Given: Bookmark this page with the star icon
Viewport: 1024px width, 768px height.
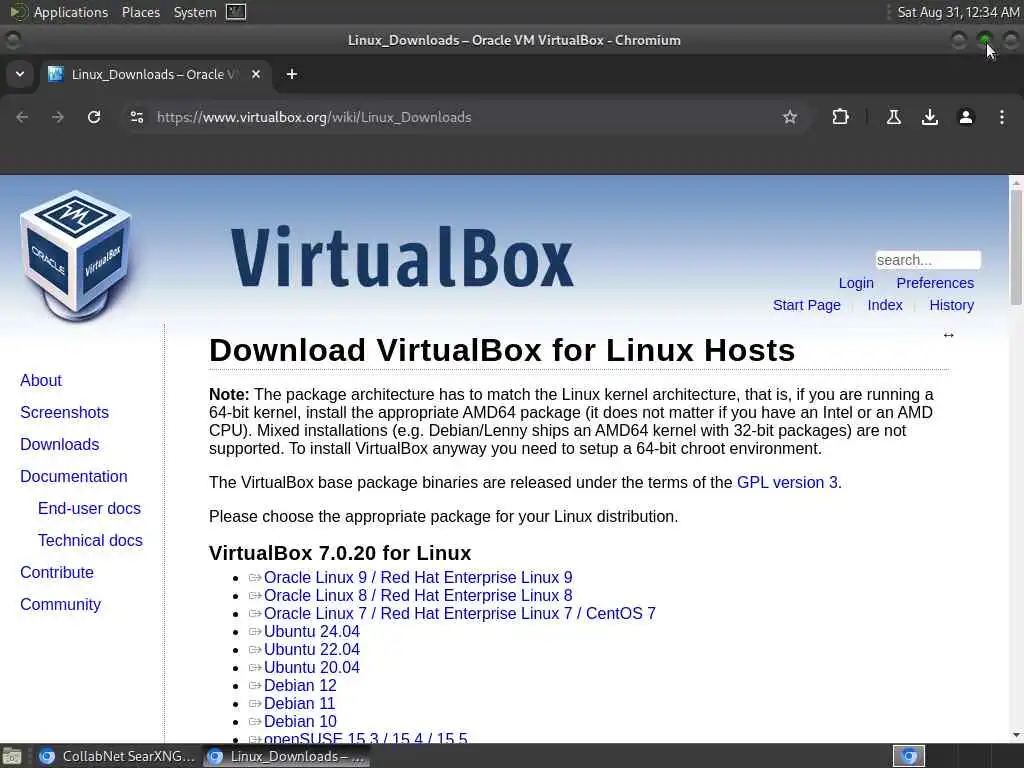Looking at the screenshot, I should [790, 117].
